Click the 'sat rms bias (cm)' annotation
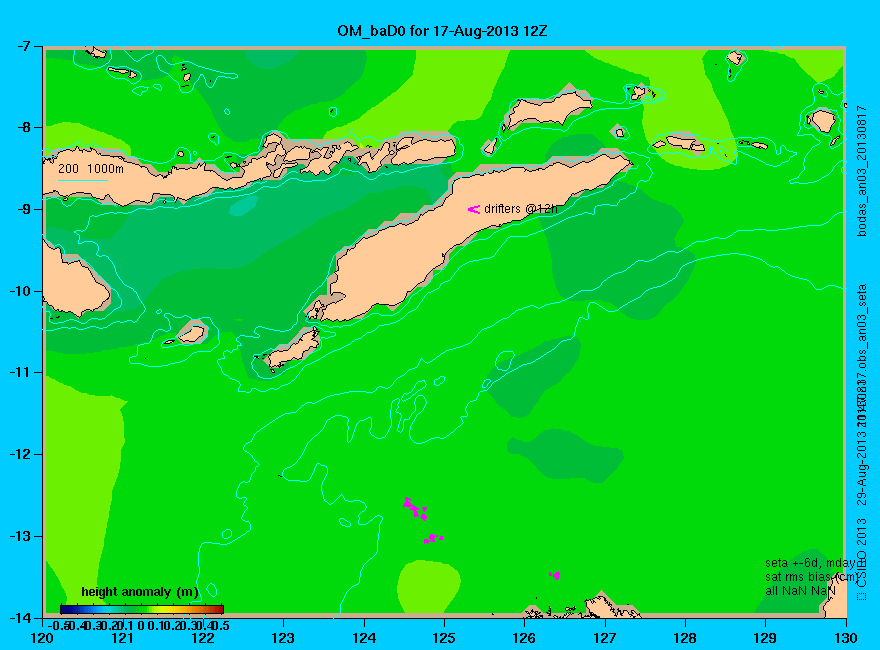The width and height of the screenshot is (880, 650). [x=812, y=577]
